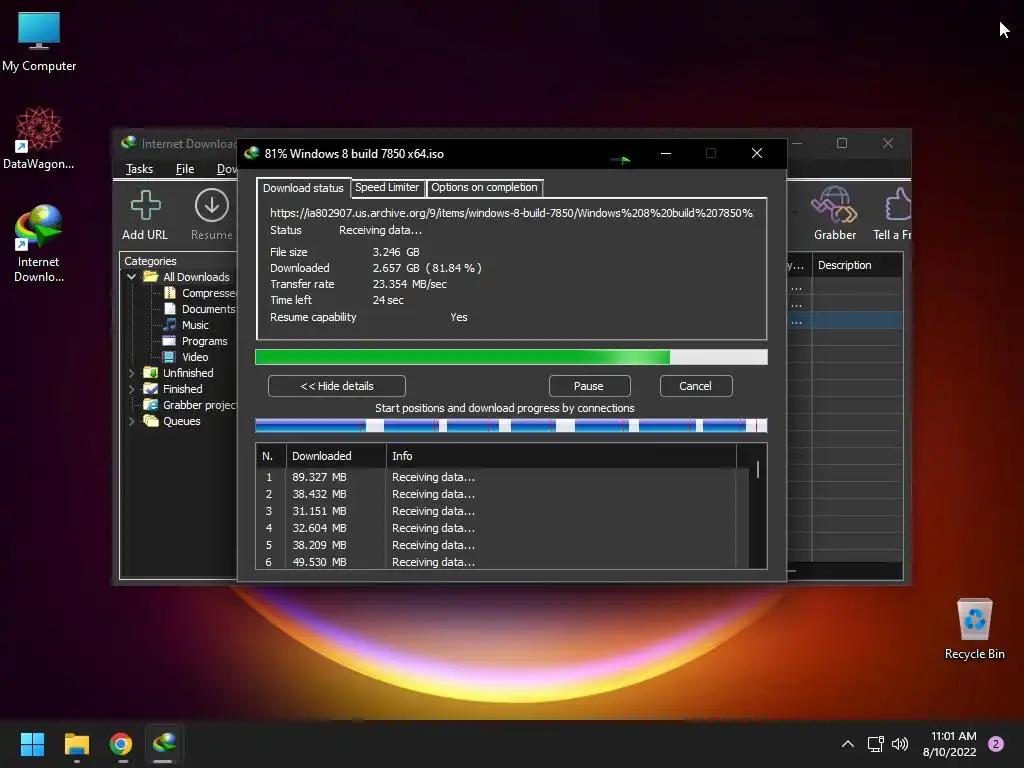
Task: Click the Transfer rate value 23.354 MB/sec
Action: (x=409, y=284)
